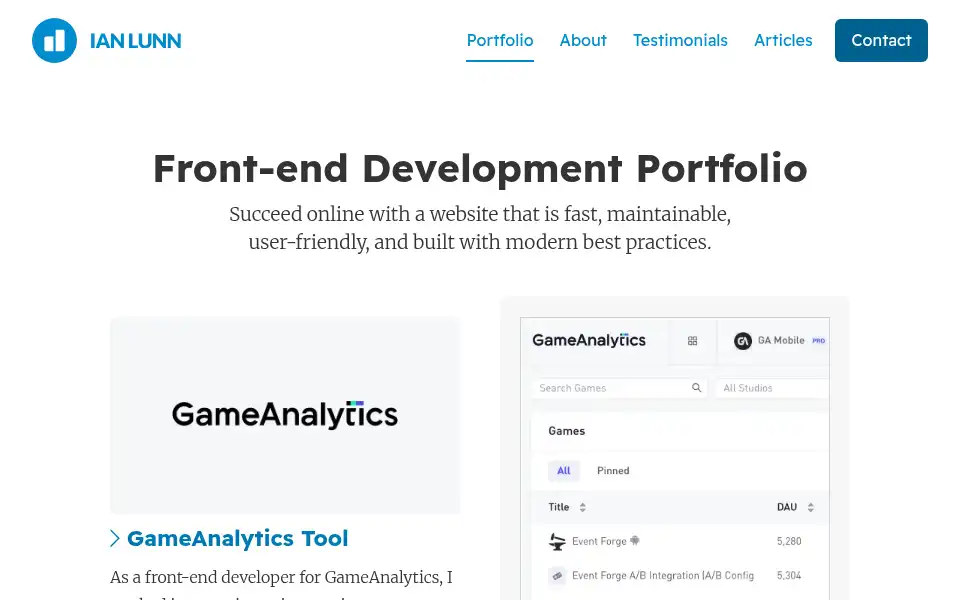This screenshot has height=600, width=960.
Task: Click the DAU value 5,304
Action: (x=789, y=576)
